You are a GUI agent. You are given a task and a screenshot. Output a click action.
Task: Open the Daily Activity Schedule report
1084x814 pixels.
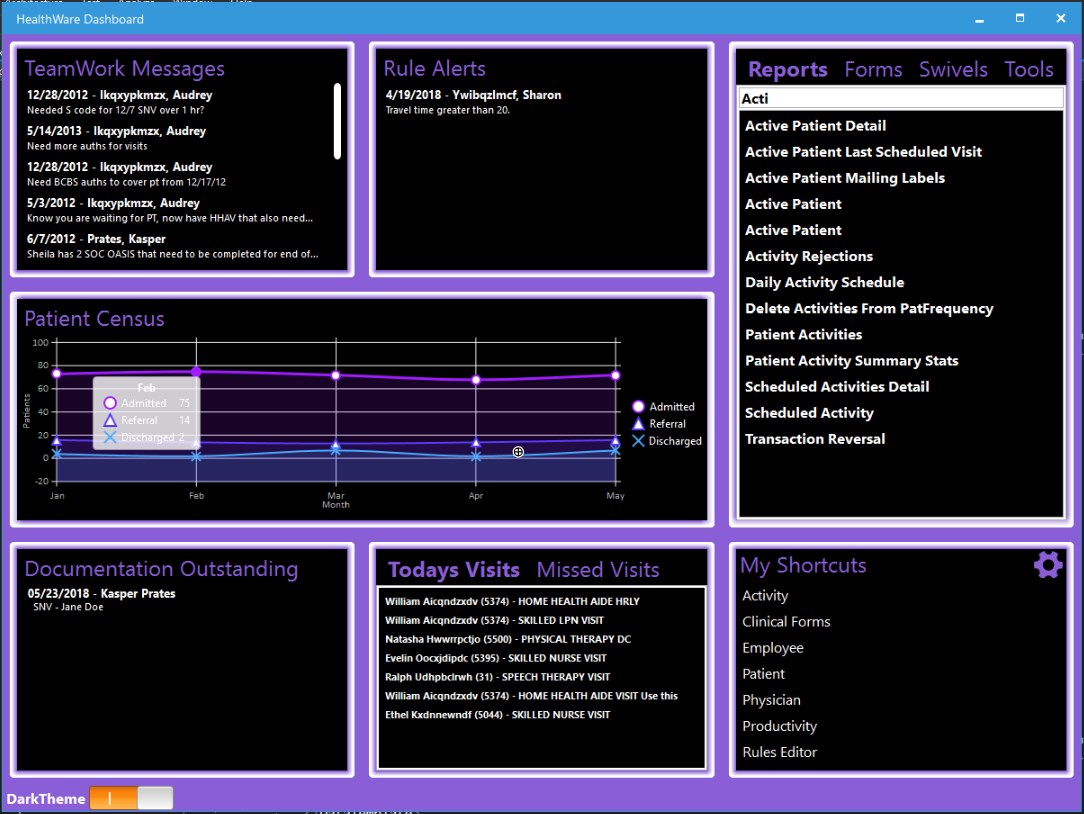[824, 282]
